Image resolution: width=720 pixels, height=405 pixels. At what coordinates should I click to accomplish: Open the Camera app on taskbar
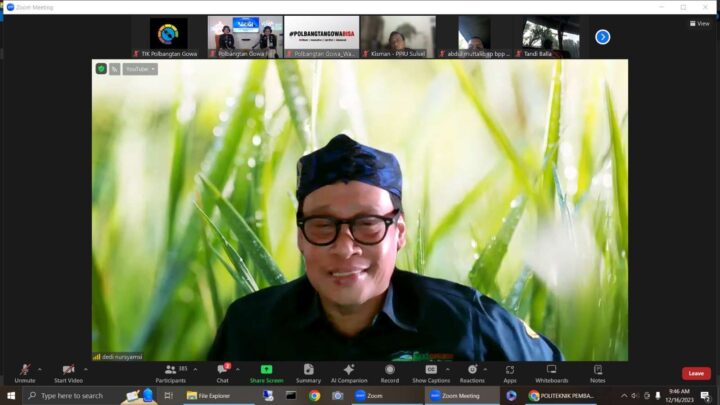click(338, 395)
